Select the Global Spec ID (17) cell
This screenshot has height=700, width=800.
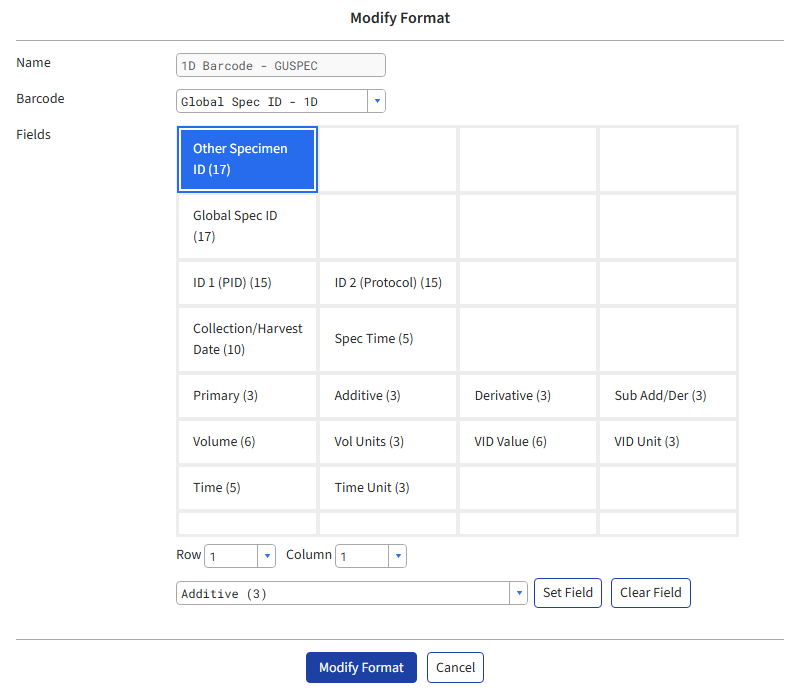(x=247, y=227)
